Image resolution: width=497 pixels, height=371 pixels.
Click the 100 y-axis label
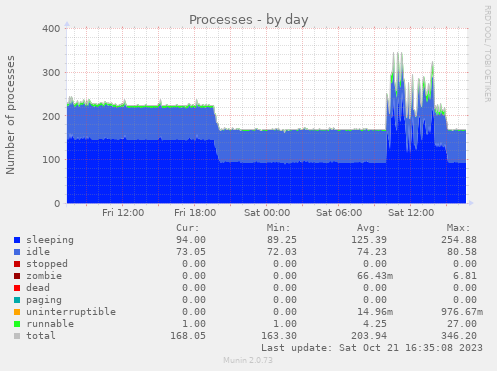[x=51, y=160]
